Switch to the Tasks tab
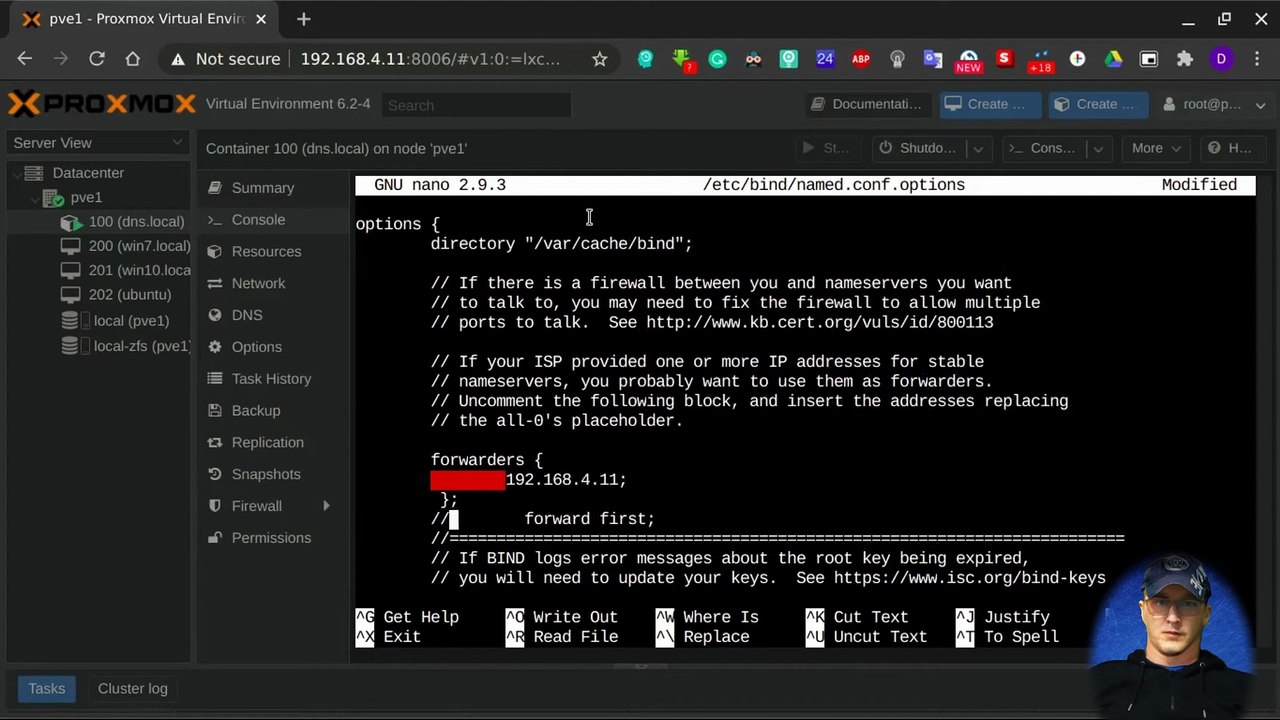Viewport: 1280px width, 720px height. [x=46, y=689]
